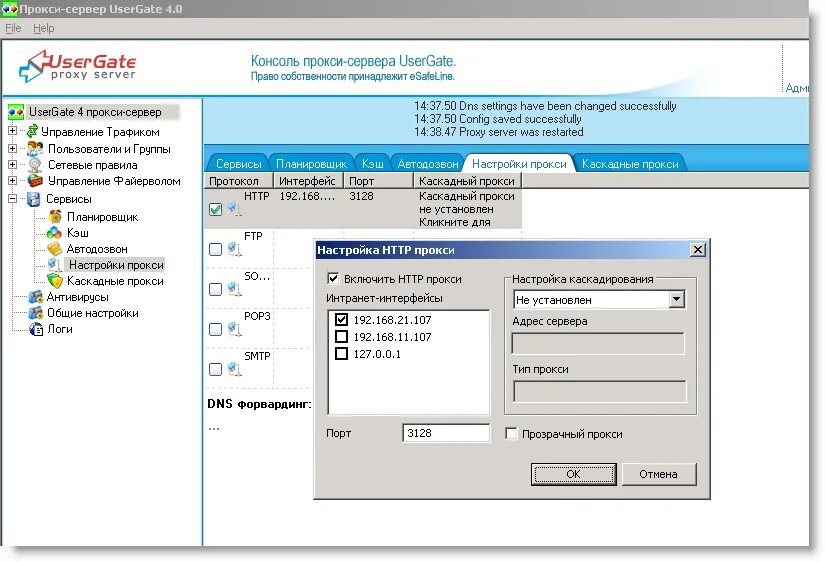Switch to the Автодозвон tab

point(428,164)
